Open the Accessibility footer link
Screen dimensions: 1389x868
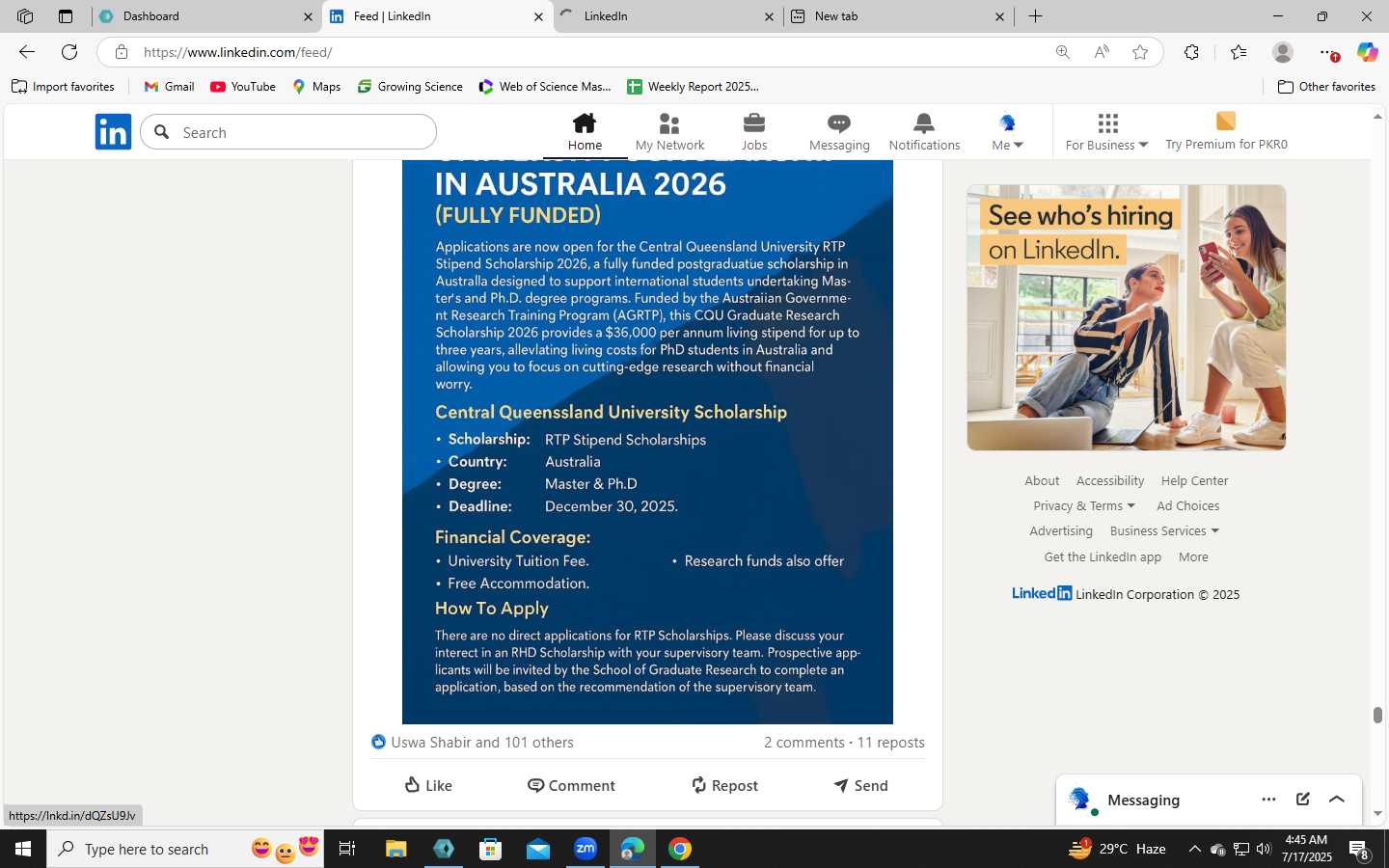1110,480
